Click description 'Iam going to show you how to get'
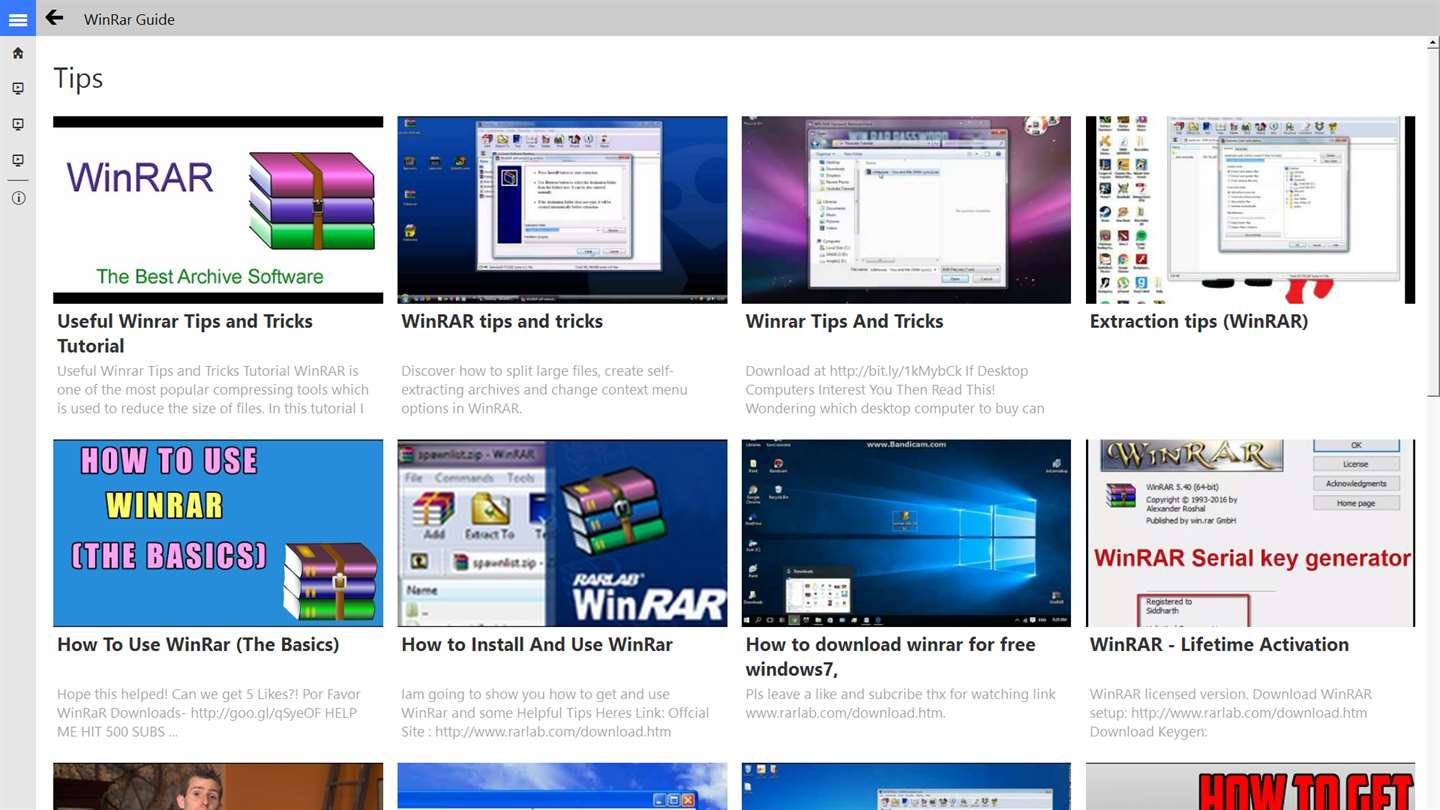The height and width of the screenshot is (810, 1440). [555, 713]
